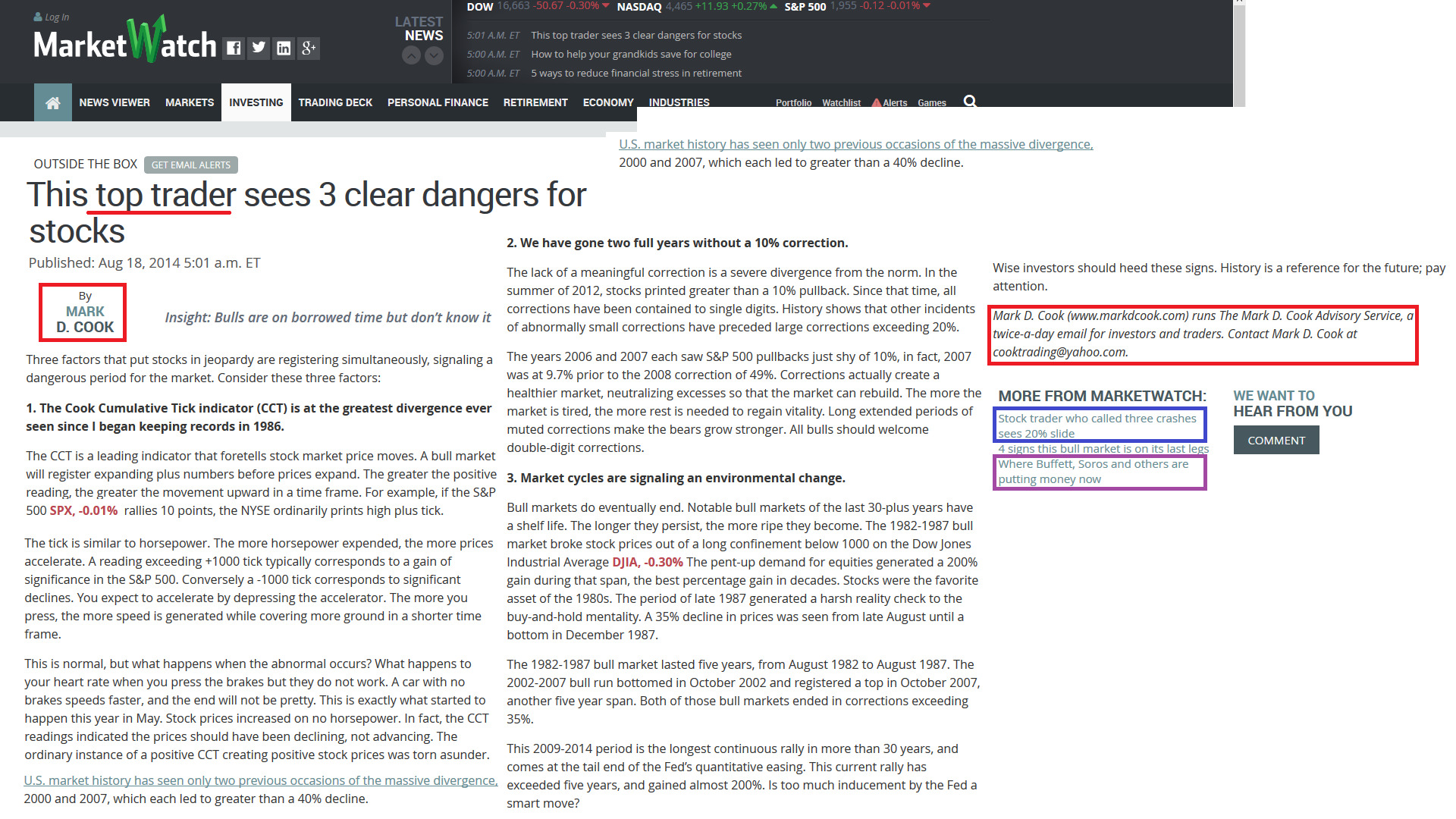Open 'U.S. market history' link under navigation bar
The width and height of the screenshot is (1456, 819).
856,144
